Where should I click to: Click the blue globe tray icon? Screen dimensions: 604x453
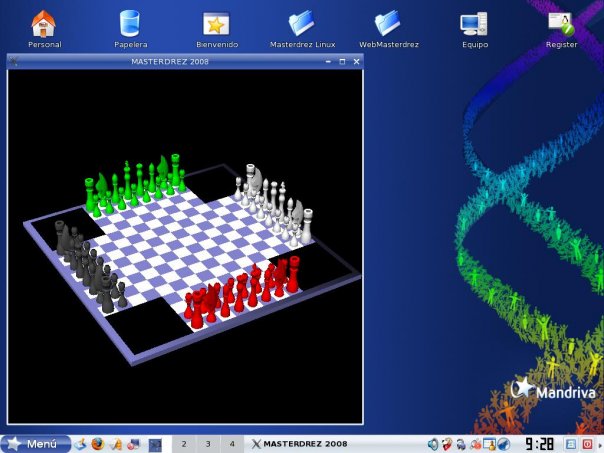click(503, 444)
